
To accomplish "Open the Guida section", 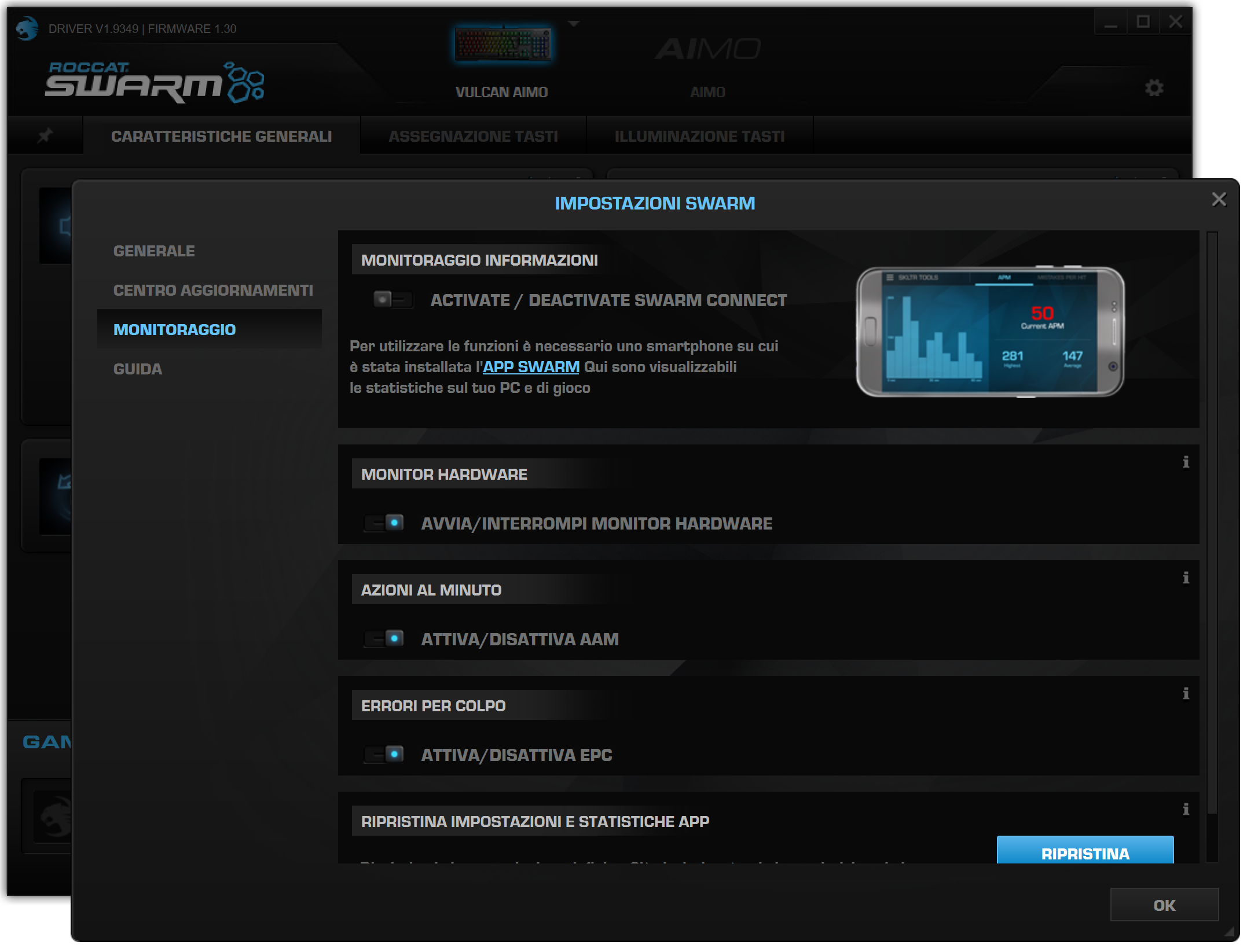I will [138, 369].
